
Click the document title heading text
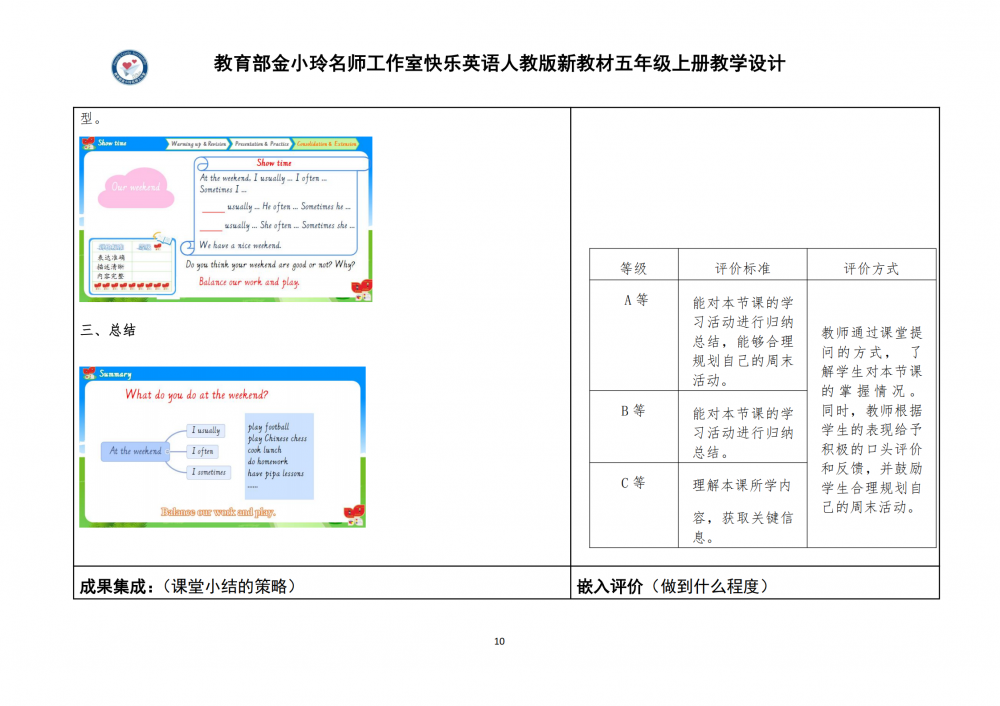tap(499, 64)
